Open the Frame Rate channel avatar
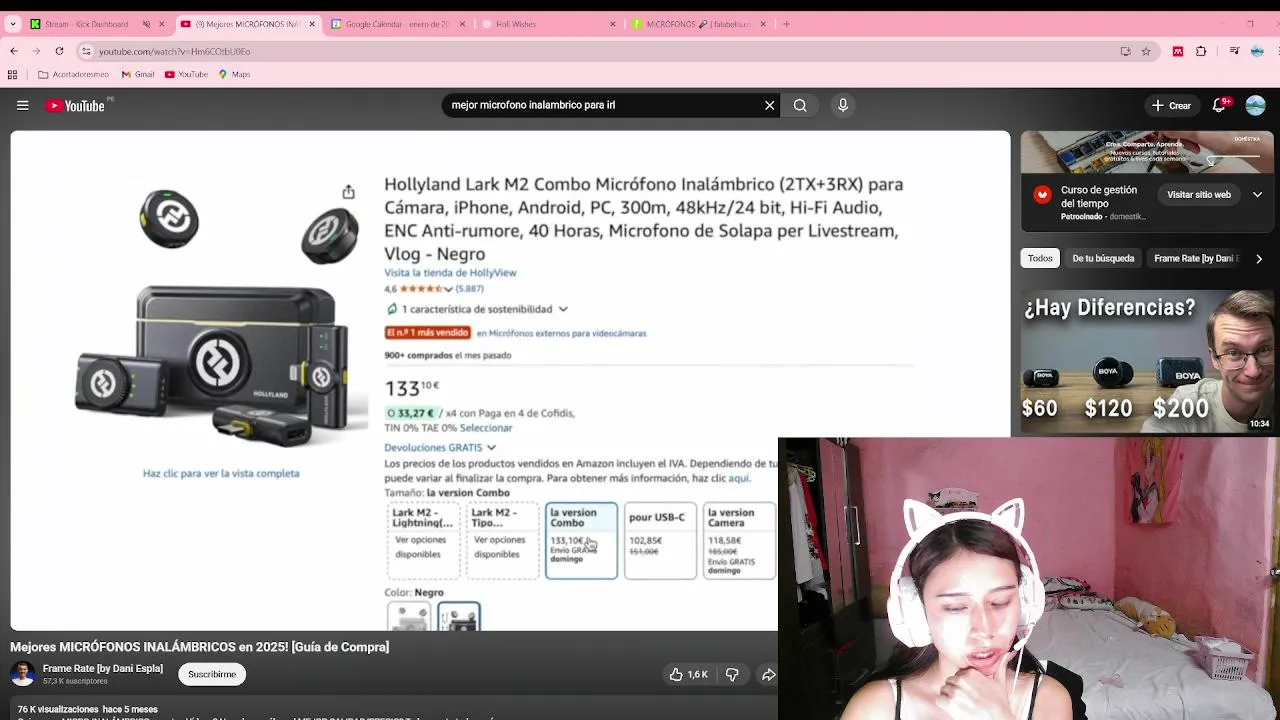Screen dimensions: 1280x720 pyautogui.click(x=22, y=674)
